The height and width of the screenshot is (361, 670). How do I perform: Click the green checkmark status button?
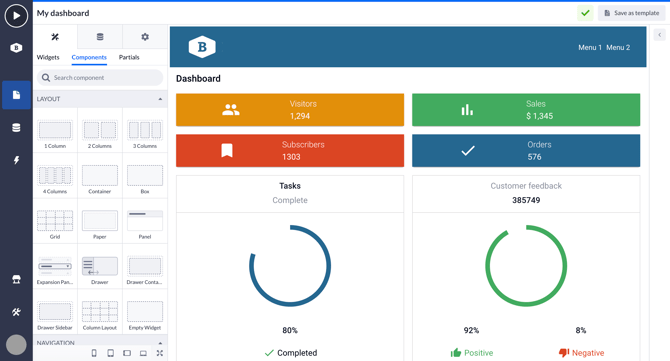click(585, 13)
